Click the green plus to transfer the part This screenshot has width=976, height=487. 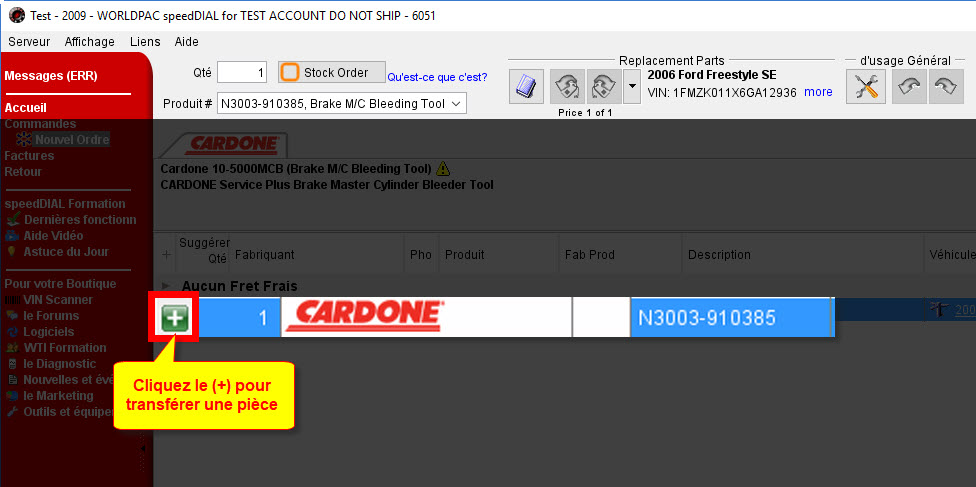176,318
